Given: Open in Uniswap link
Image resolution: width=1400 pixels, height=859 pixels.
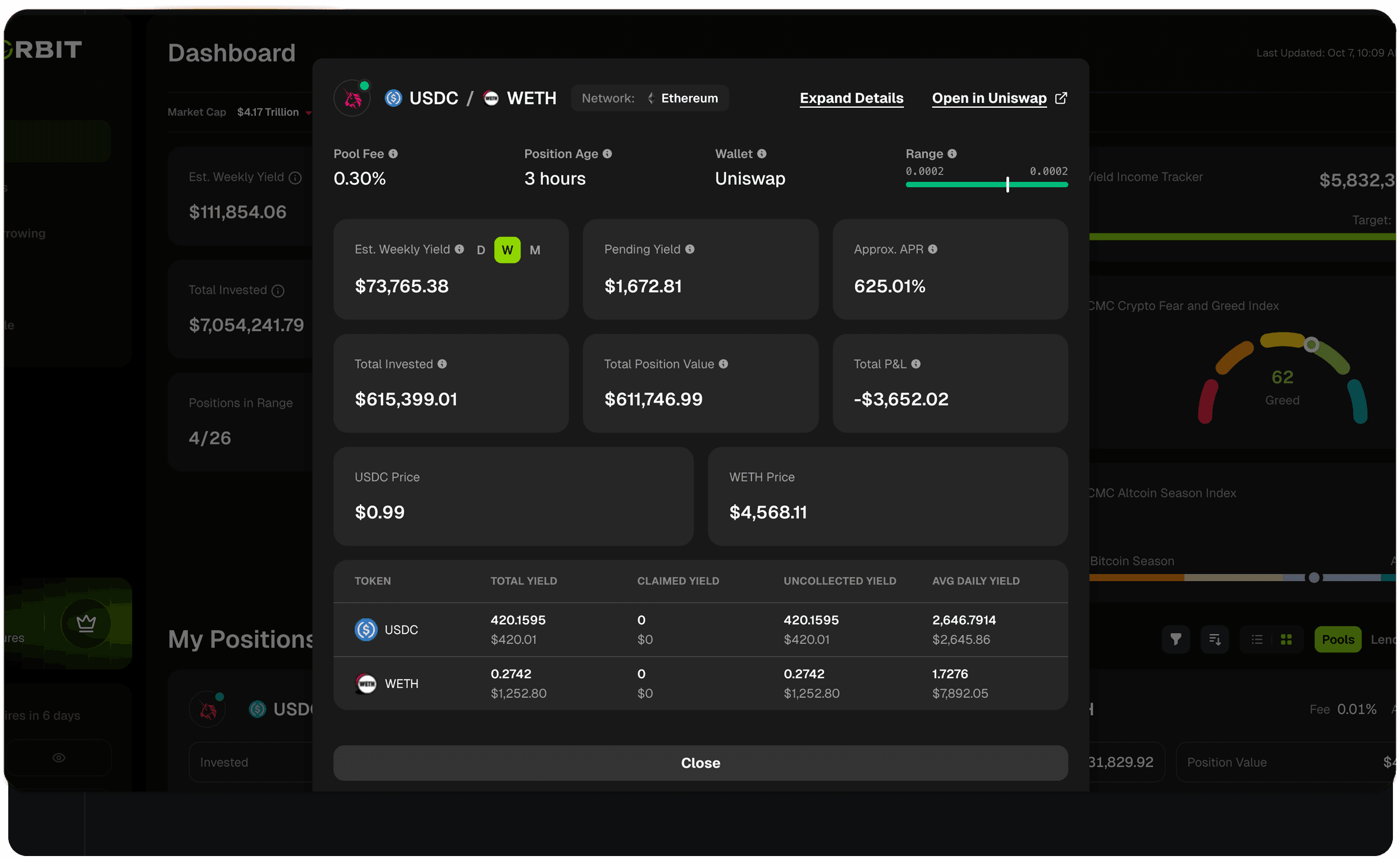Looking at the screenshot, I should (989, 98).
